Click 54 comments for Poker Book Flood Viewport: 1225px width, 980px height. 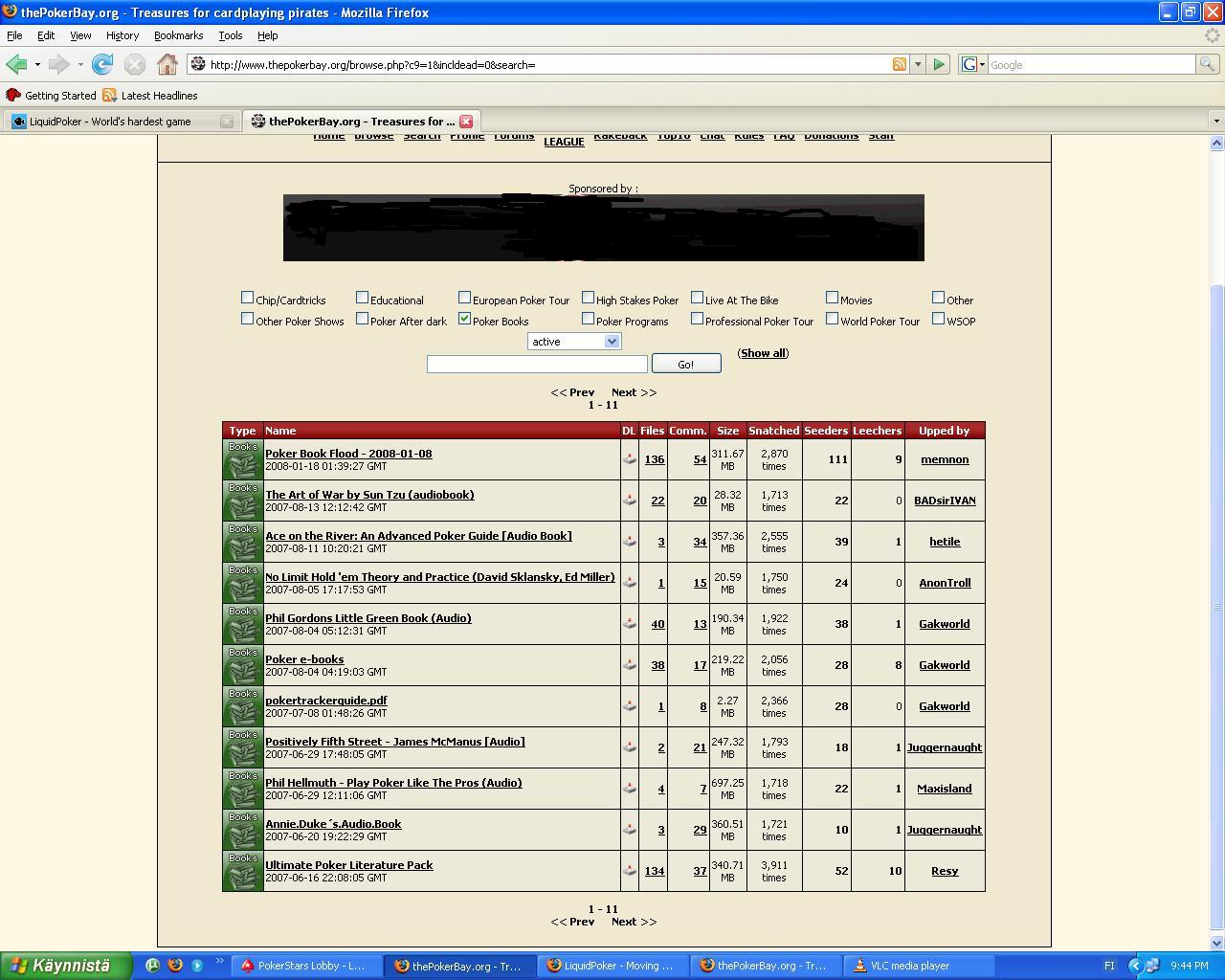pyautogui.click(x=700, y=459)
